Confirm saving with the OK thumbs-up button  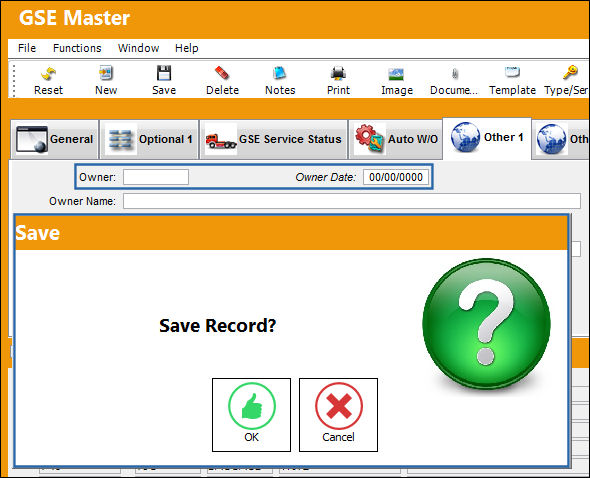tap(251, 415)
